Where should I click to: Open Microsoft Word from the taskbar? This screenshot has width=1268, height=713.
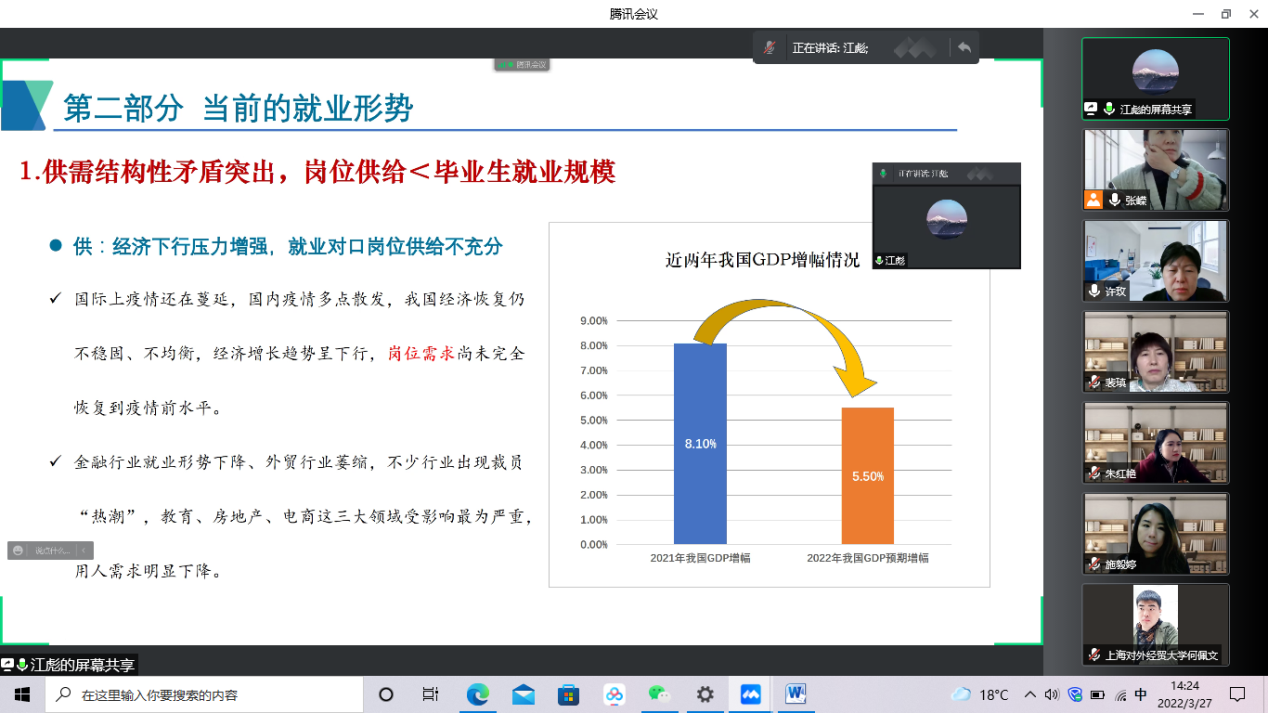796,694
